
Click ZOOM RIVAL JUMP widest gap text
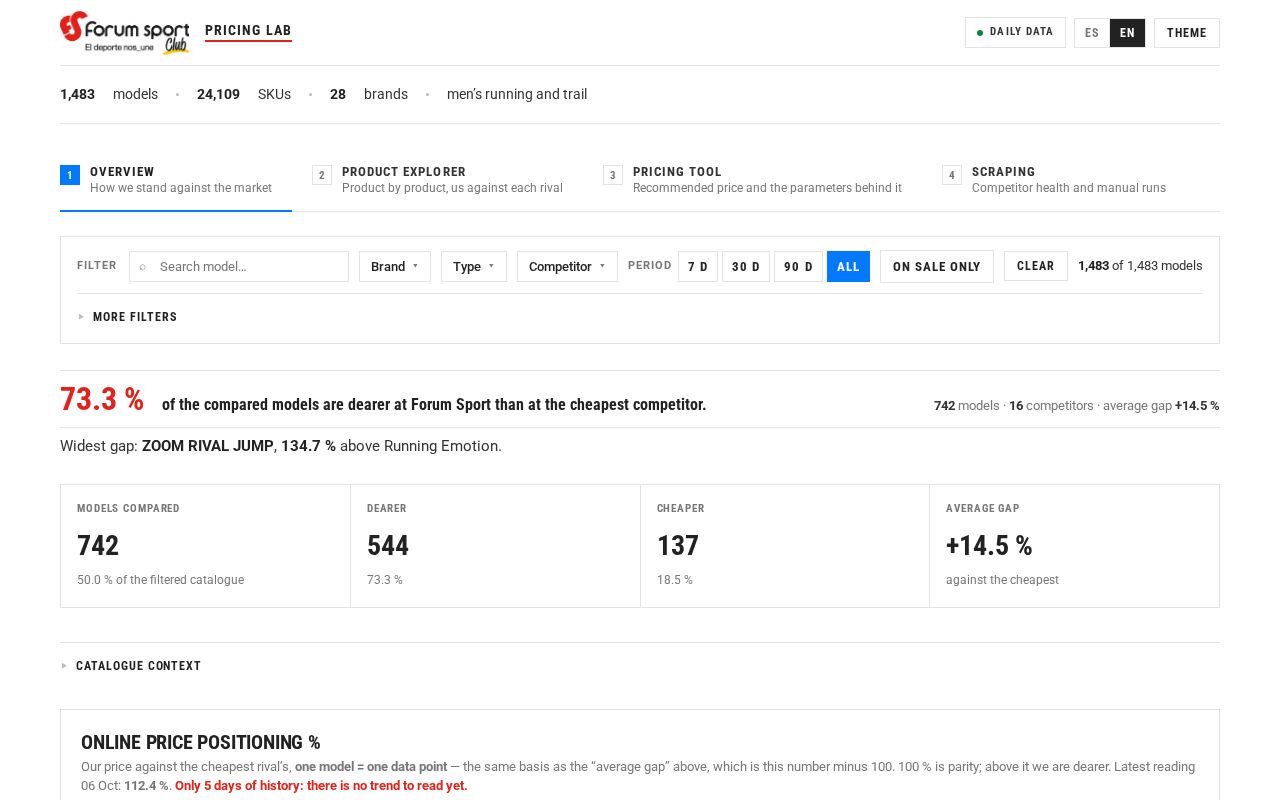pyautogui.click(x=207, y=446)
